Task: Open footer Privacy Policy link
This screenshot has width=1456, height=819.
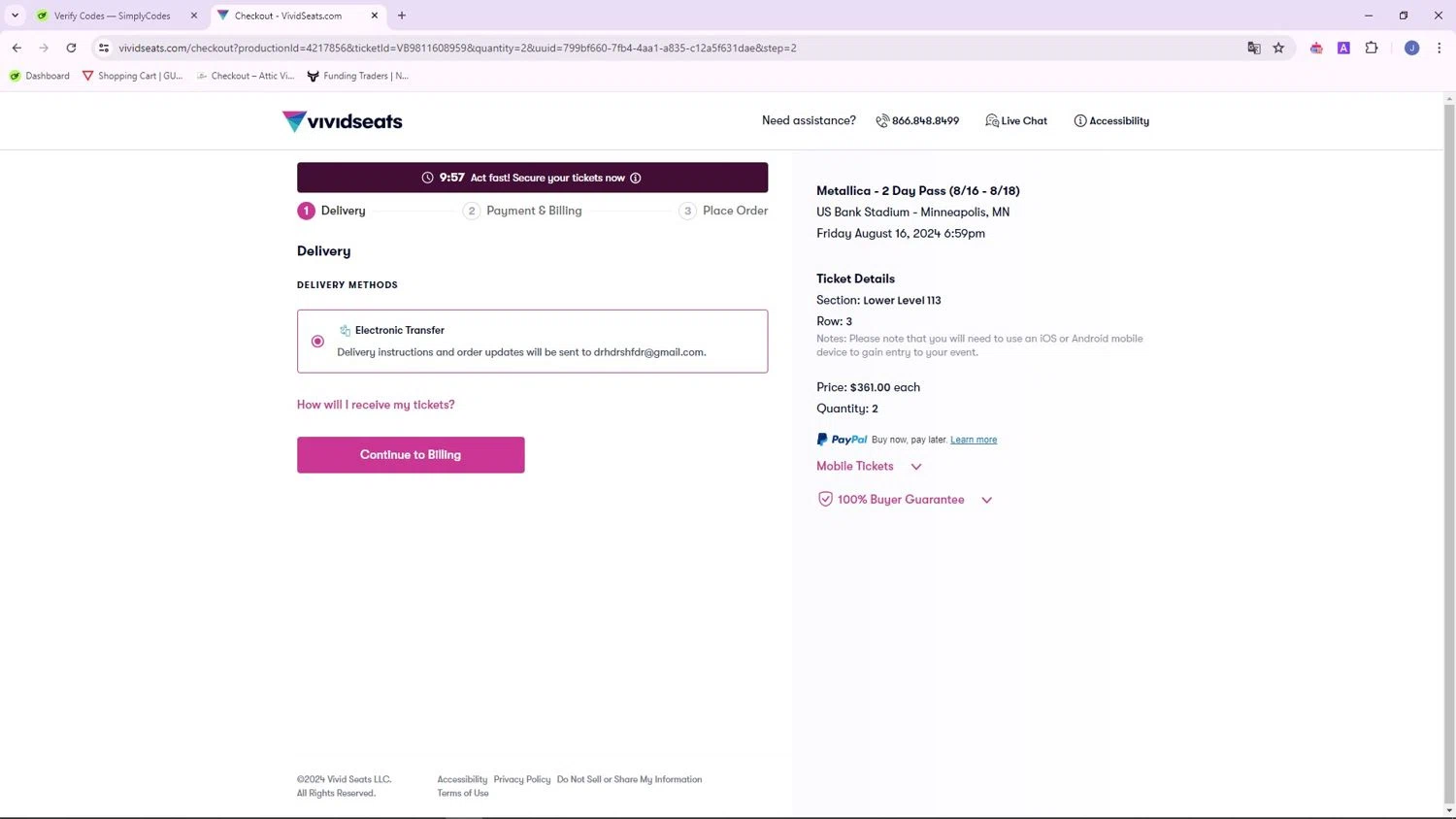Action: tap(522, 779)
